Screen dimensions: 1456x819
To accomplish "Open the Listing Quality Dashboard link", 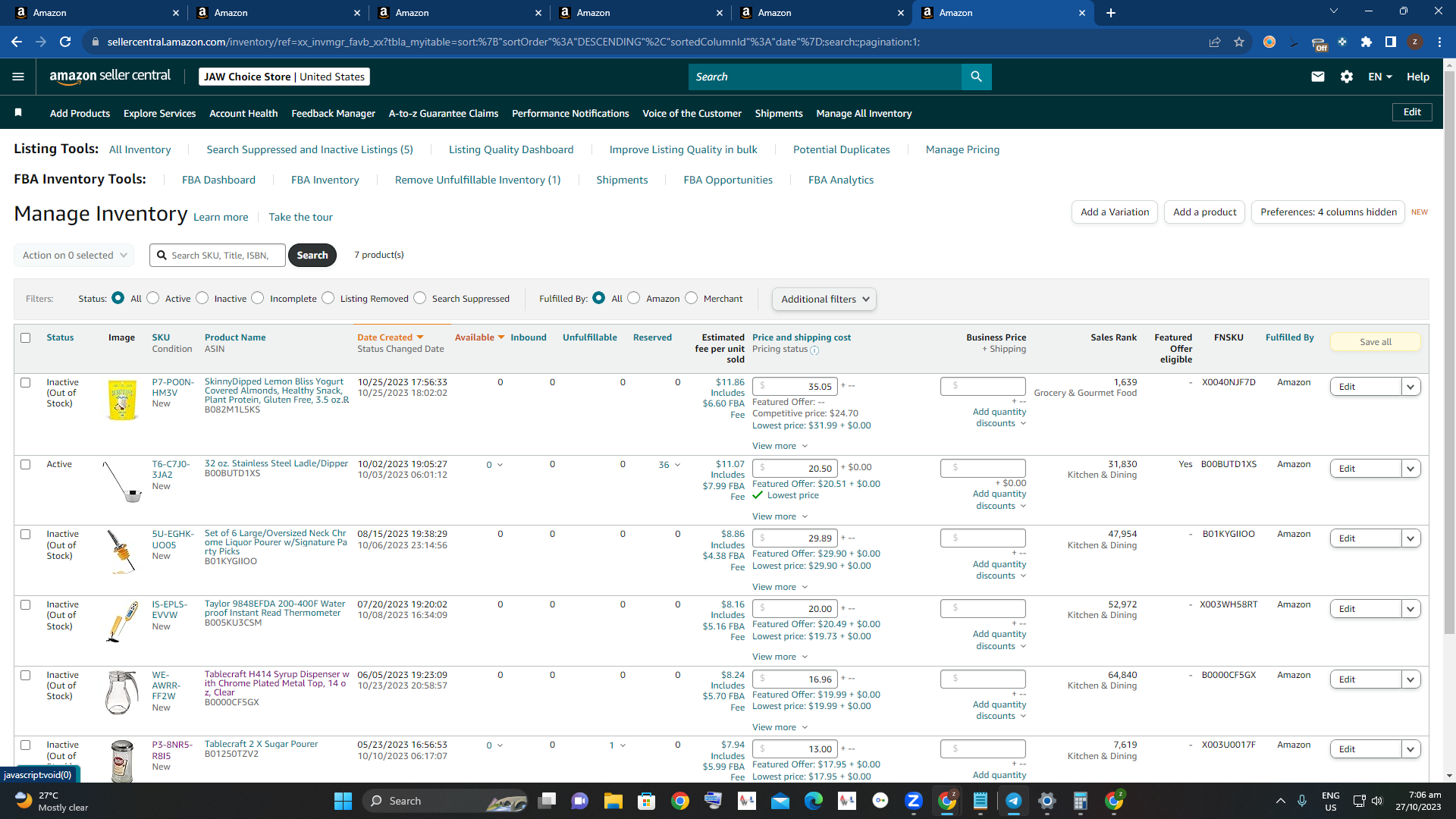I will pos(511,149).
